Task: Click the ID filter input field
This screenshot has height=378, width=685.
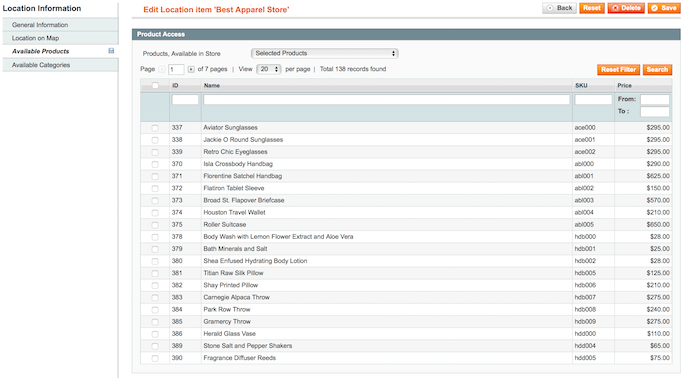Action: (x=185, y=100)
